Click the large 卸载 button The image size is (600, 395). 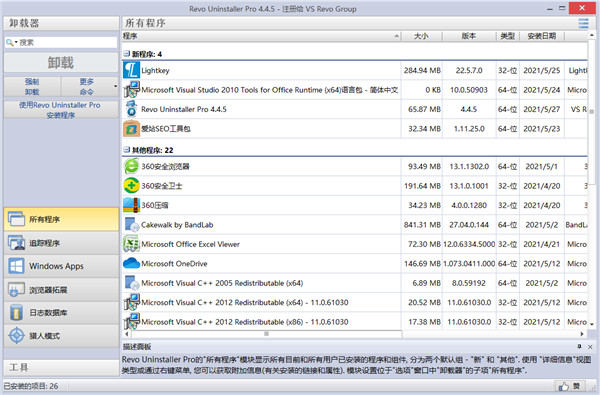coord(61,62)
